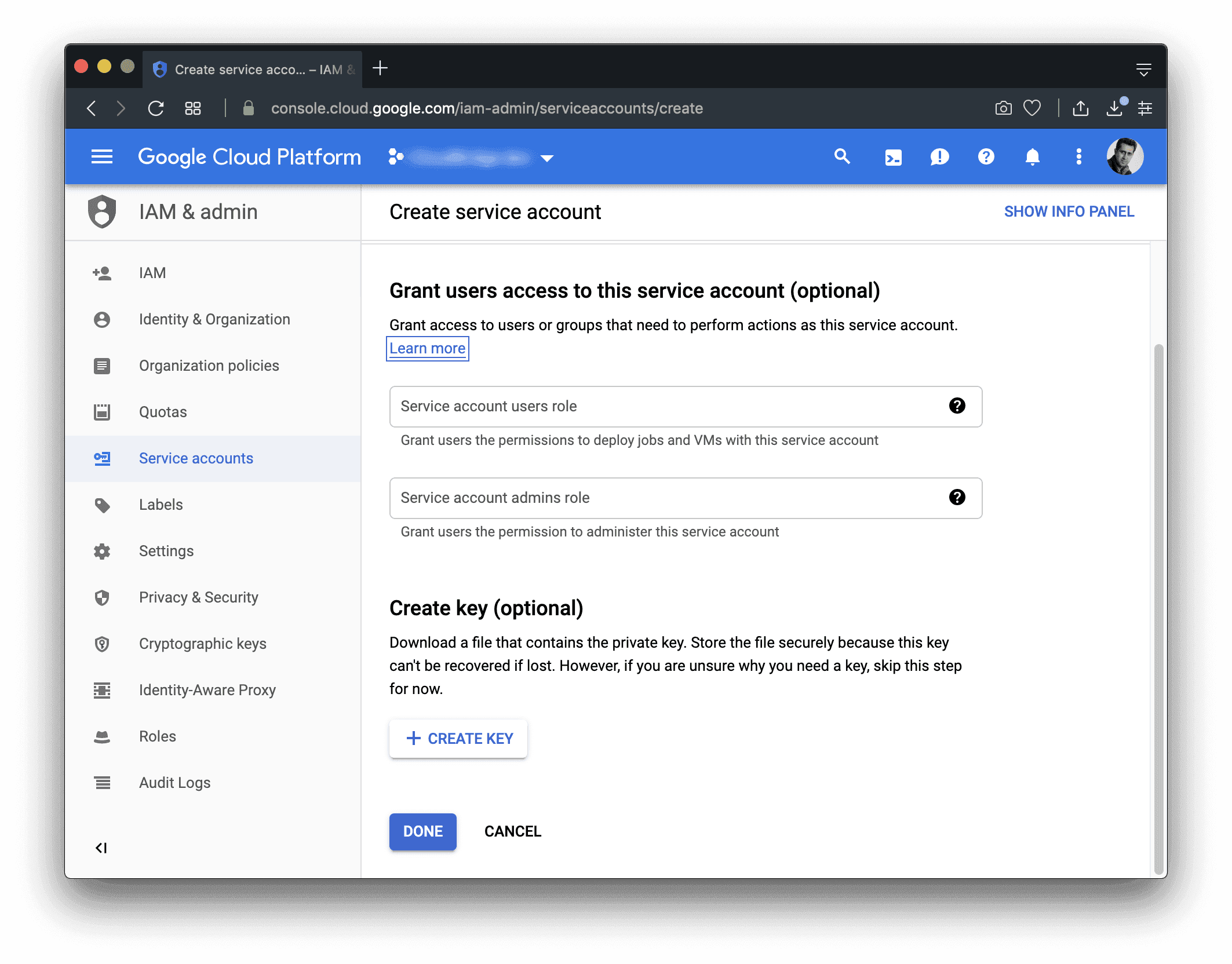The image size is (1232, 964).
Task: Open Cryptographic keys page
Action: (x=202, y=644)
